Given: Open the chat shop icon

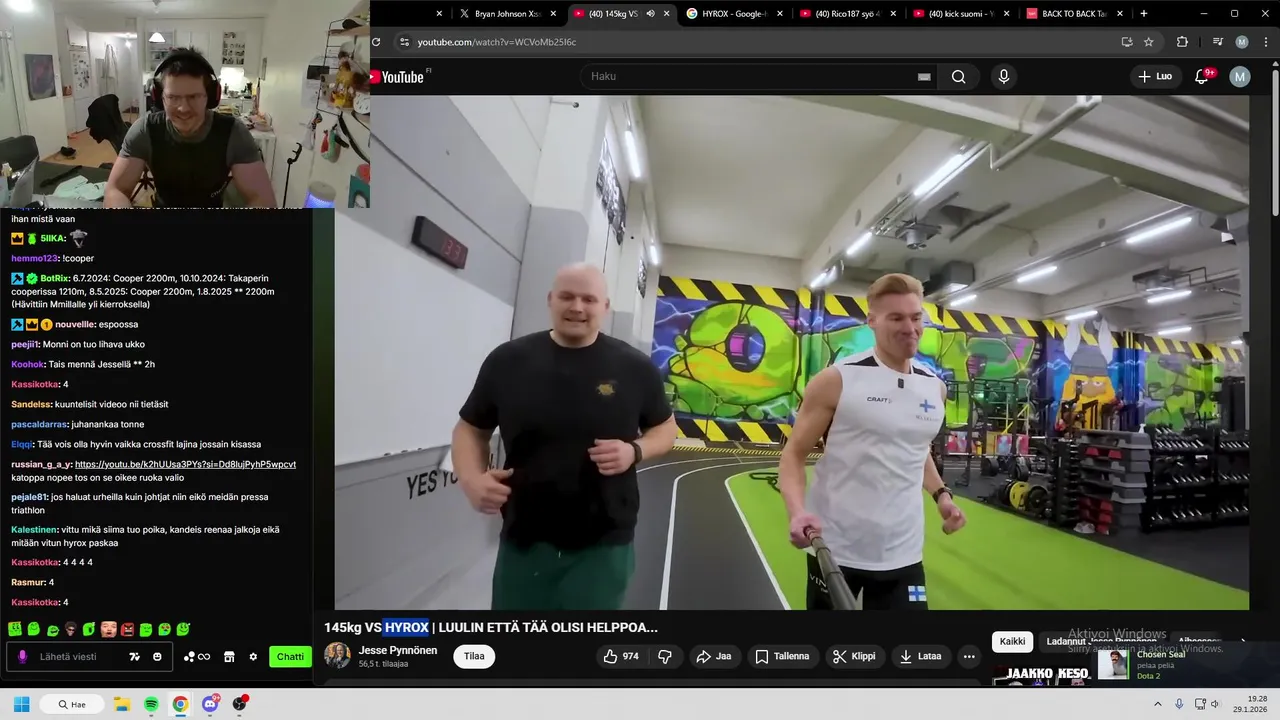Looking at the screenshot, I should coord(229,657).
